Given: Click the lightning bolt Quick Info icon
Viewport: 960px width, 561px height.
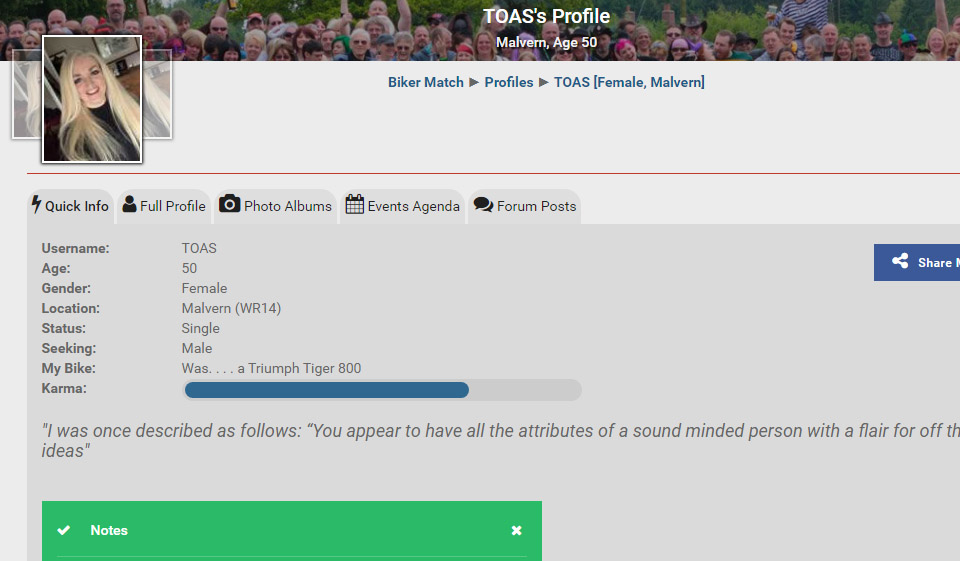Looking at the screenshot, I should 37,205.
